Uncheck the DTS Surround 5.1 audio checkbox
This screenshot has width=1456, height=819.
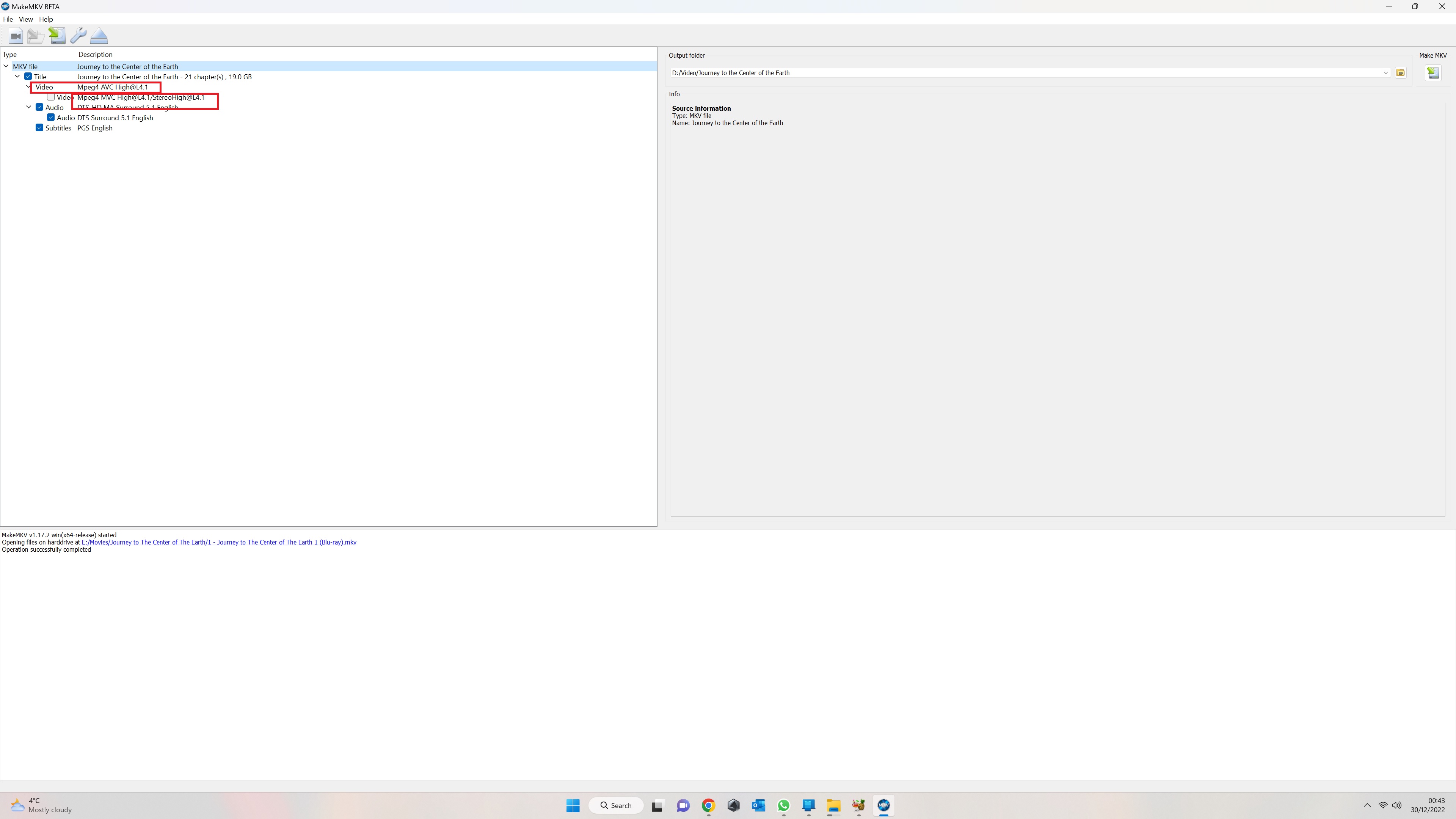[51, 118]
